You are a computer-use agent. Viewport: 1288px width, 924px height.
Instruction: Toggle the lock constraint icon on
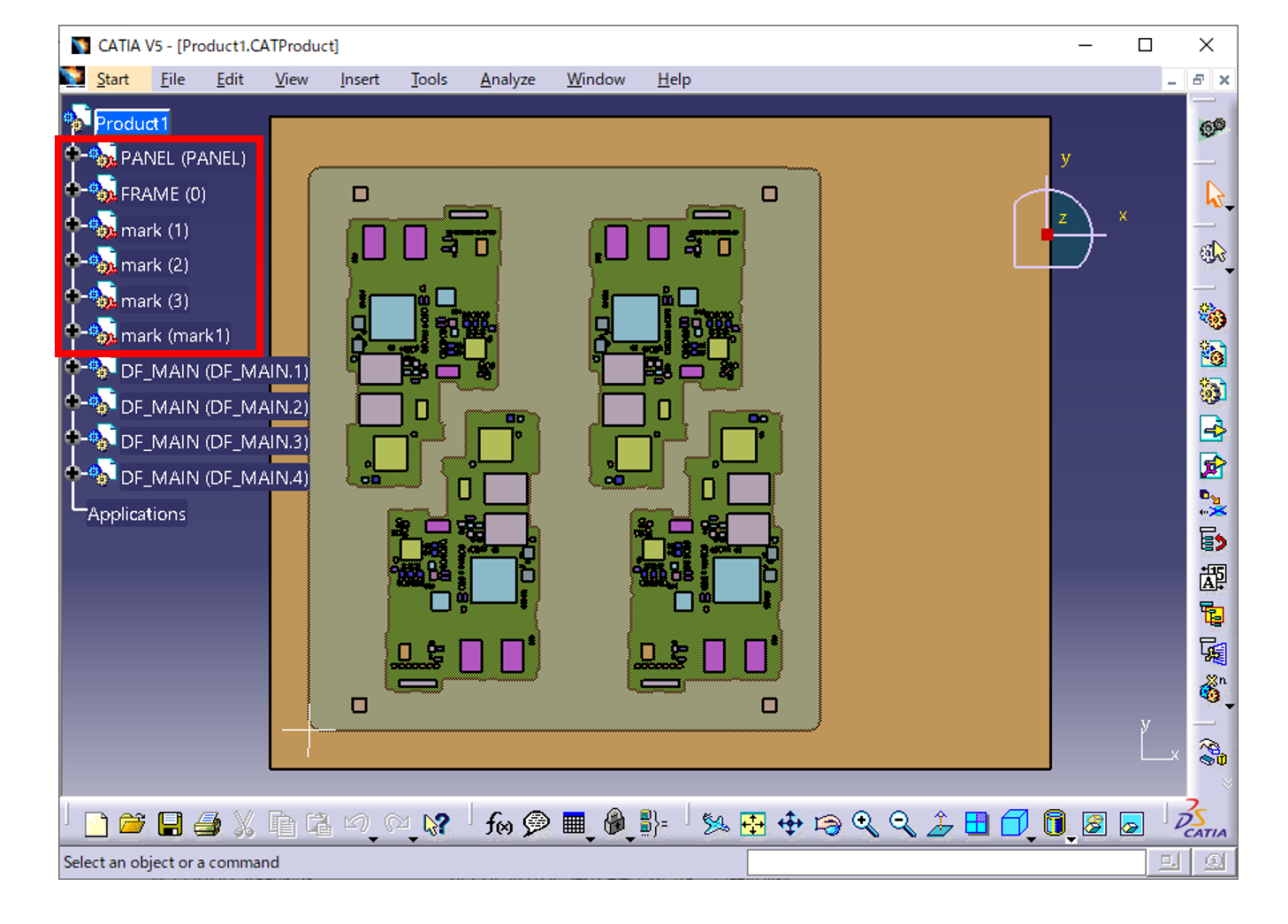point(616,823)
